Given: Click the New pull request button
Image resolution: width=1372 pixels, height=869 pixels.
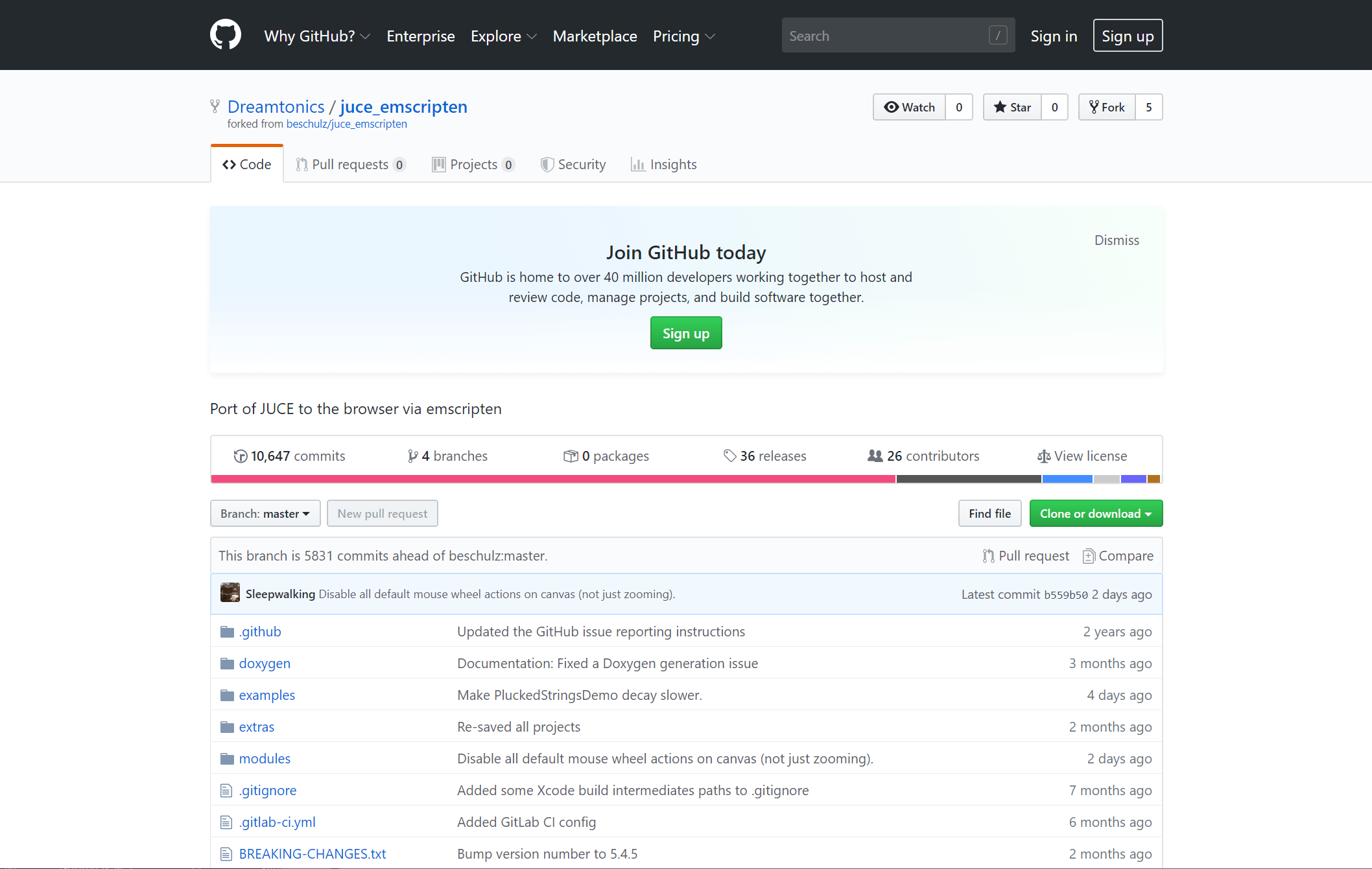Looking at the screenshot, I should tap(383, 513).
